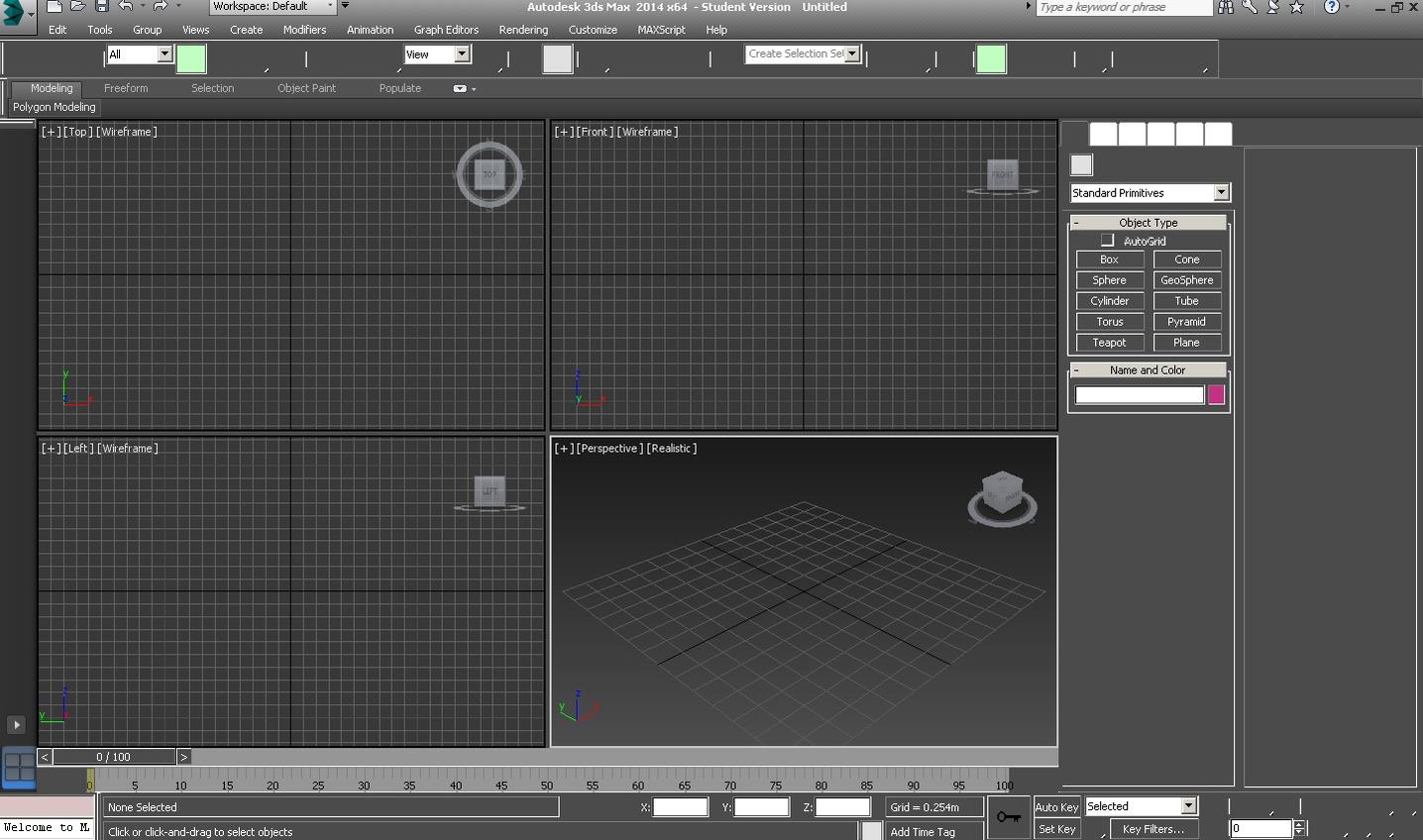This screenshot has width=1423, height=840.
Task: Click the satellite dish icon in the title bar
Action: [x=1273, y=7]
